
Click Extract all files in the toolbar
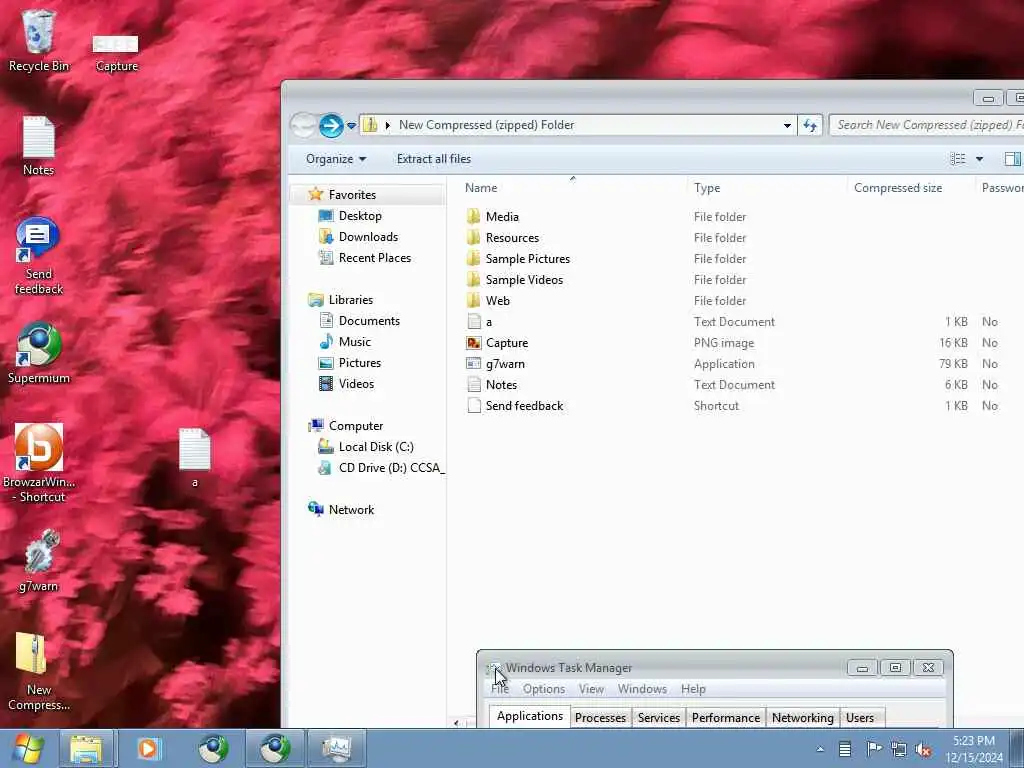coord(434,159)
